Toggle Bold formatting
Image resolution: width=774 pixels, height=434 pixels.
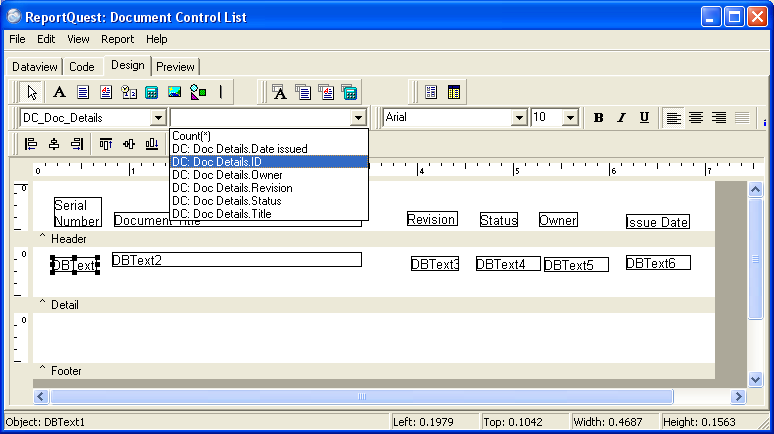tap(598, 118)
